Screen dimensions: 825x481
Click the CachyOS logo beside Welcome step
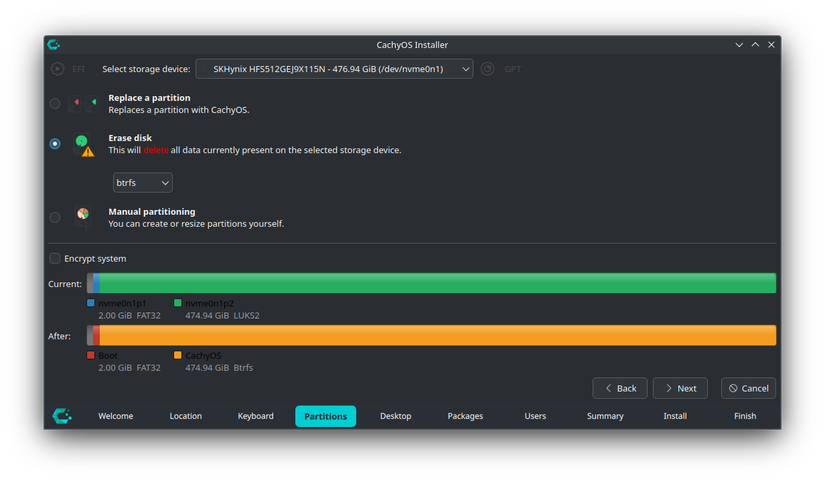pyautogui.click(x=61, y=416)
